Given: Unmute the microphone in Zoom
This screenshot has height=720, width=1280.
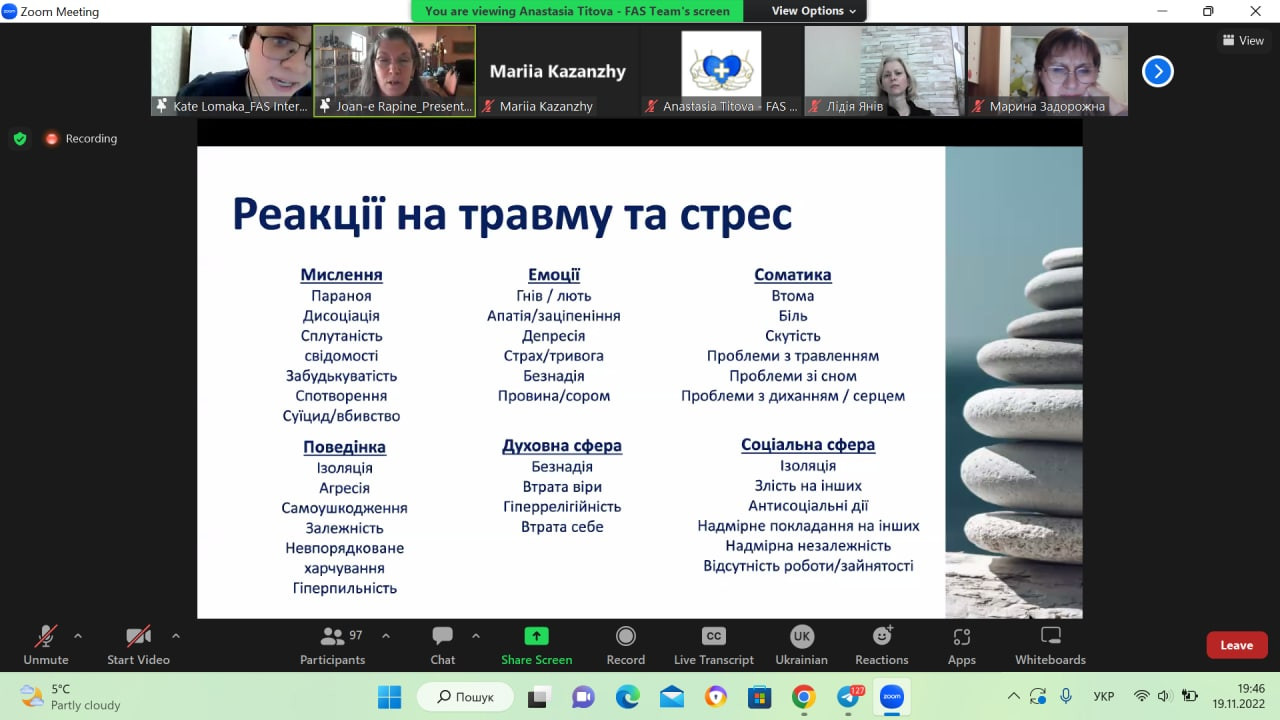Looking at the screenshot, I should coord(46,645).
